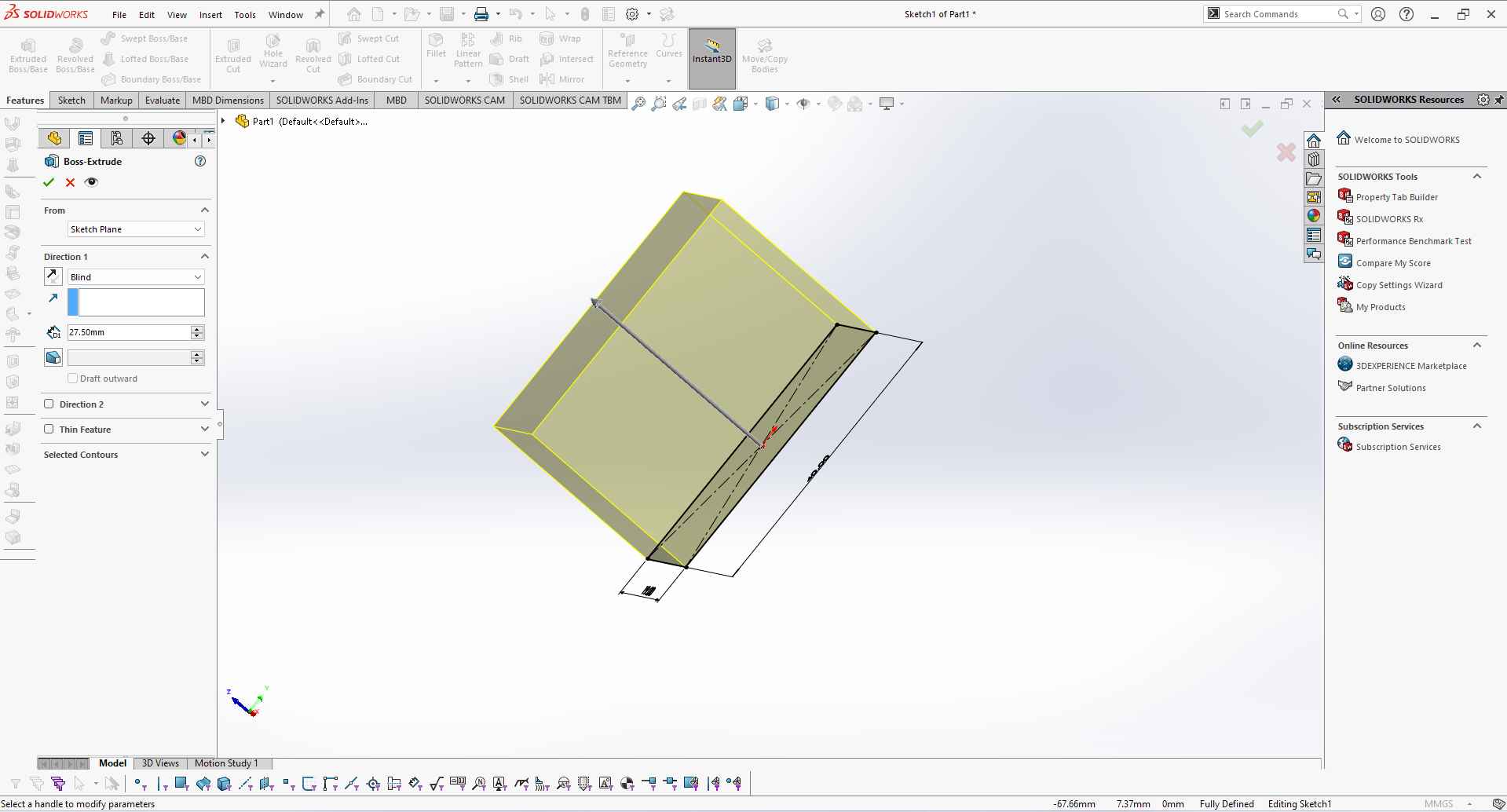This screenshot has height=812, width=1507.
Task: Collapse the Online Resources group
Action: point(1477,345)
